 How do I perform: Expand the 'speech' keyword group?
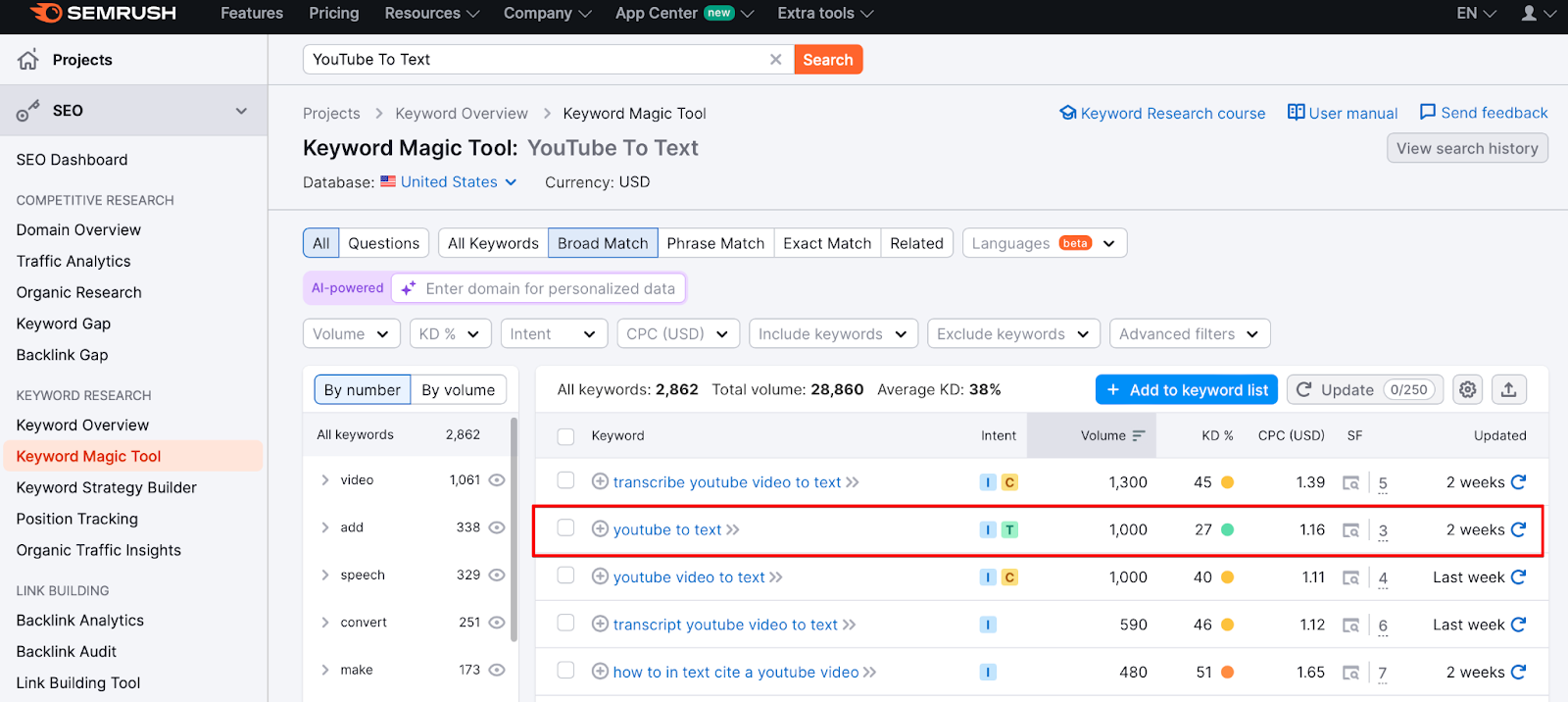point(325,576)
